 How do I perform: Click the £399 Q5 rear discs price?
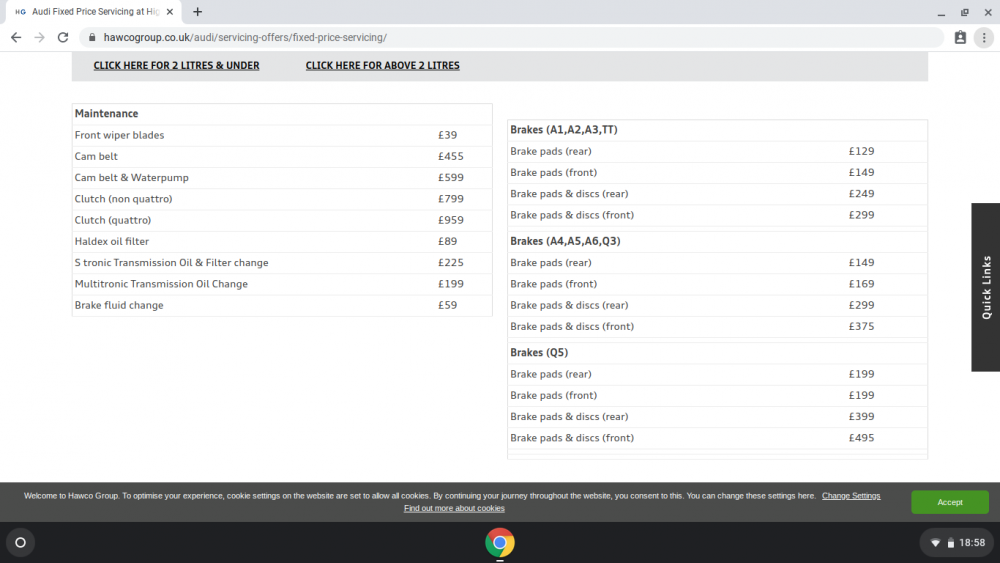click(x=862, y=416)
